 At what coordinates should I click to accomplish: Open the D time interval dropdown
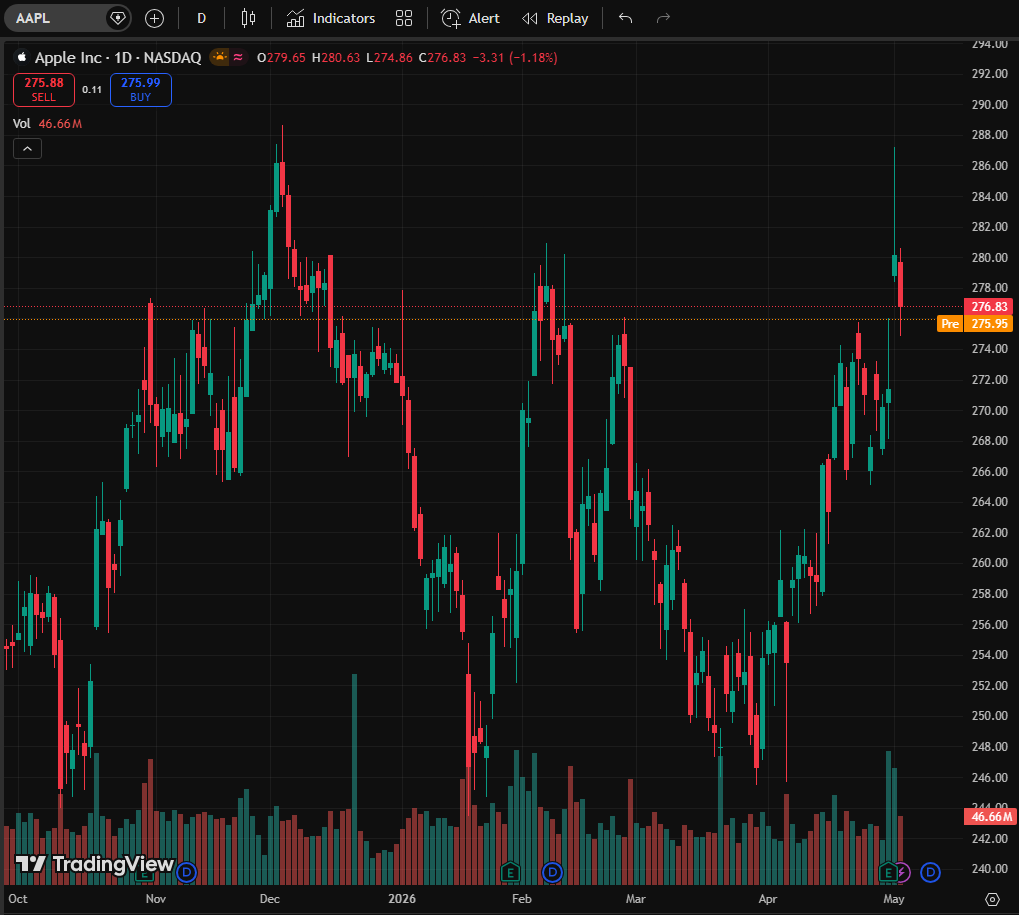point(201,18)
